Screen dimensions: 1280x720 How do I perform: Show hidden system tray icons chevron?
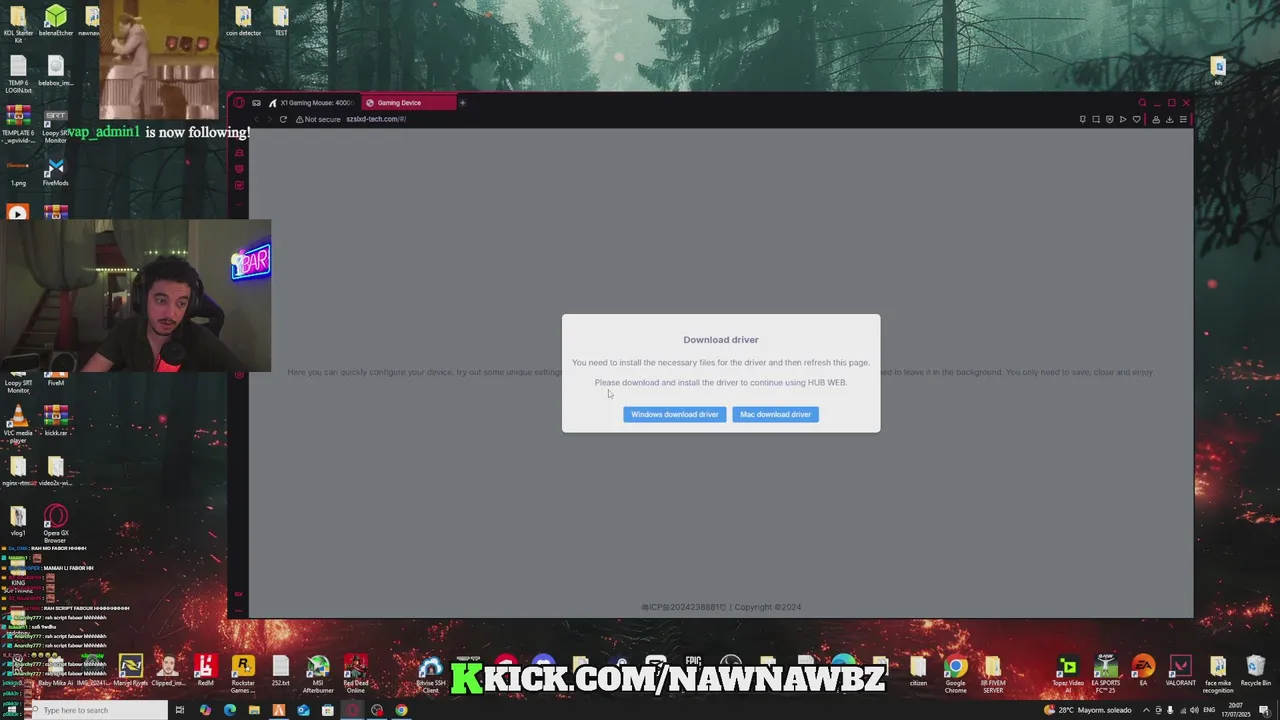[1146, 710]
